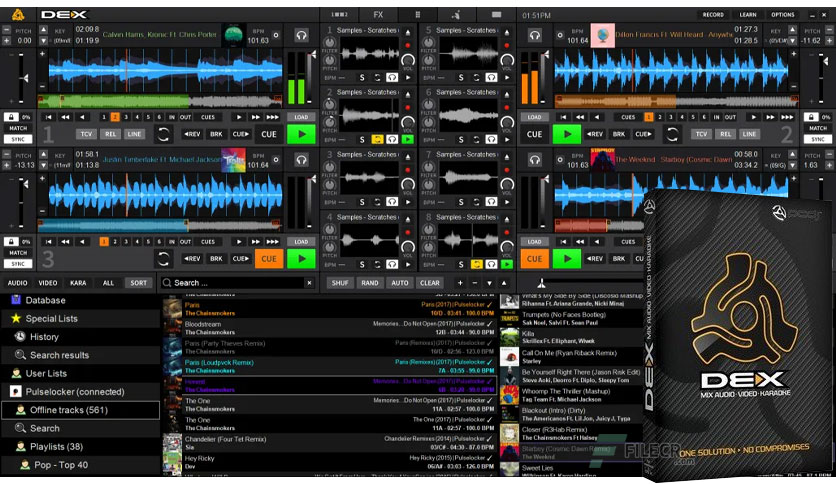Start playback on deck 2
The image size is (836, 484).
point(566,134)
